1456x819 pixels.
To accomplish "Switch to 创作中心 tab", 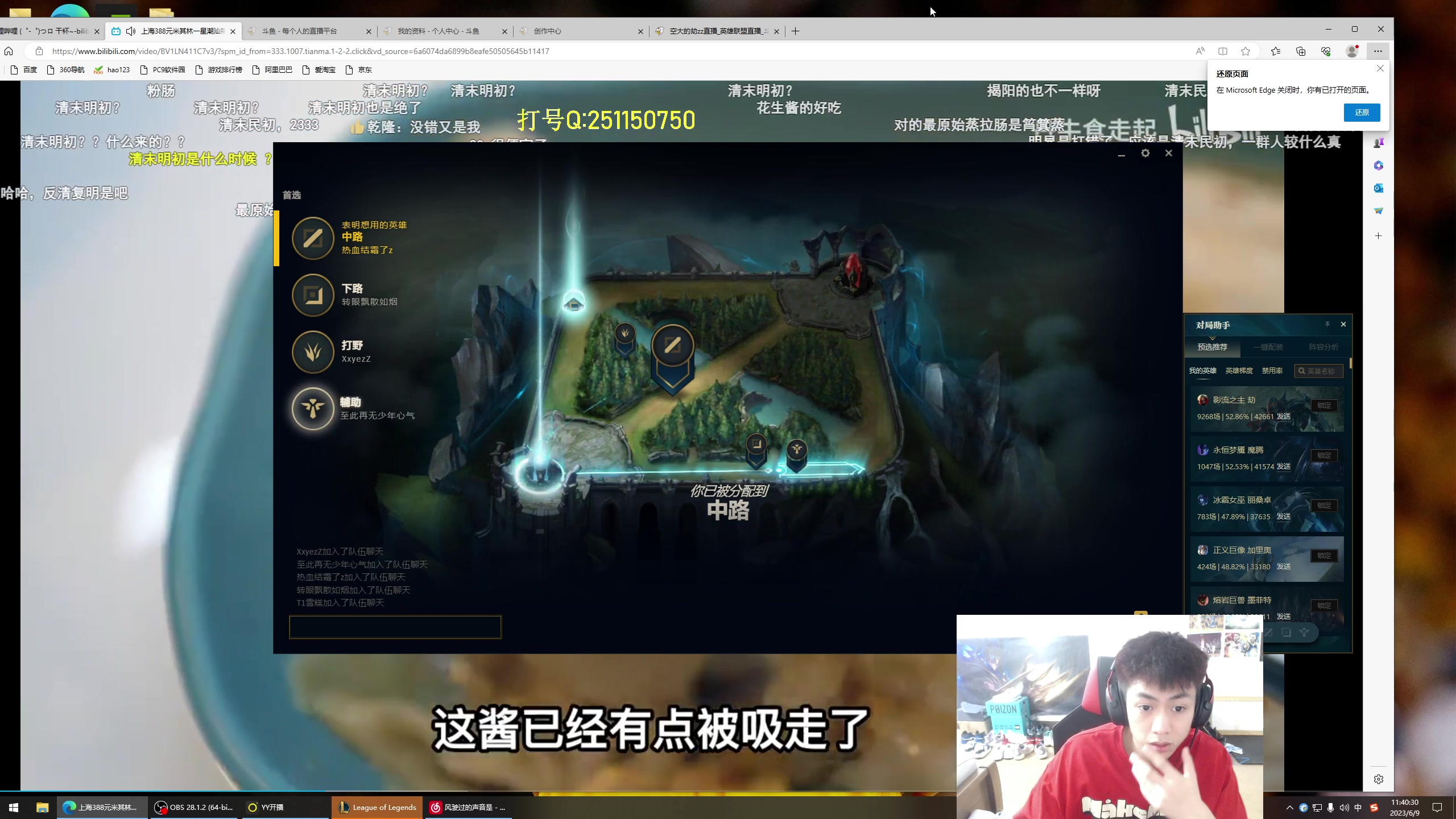I will [581, 31].
